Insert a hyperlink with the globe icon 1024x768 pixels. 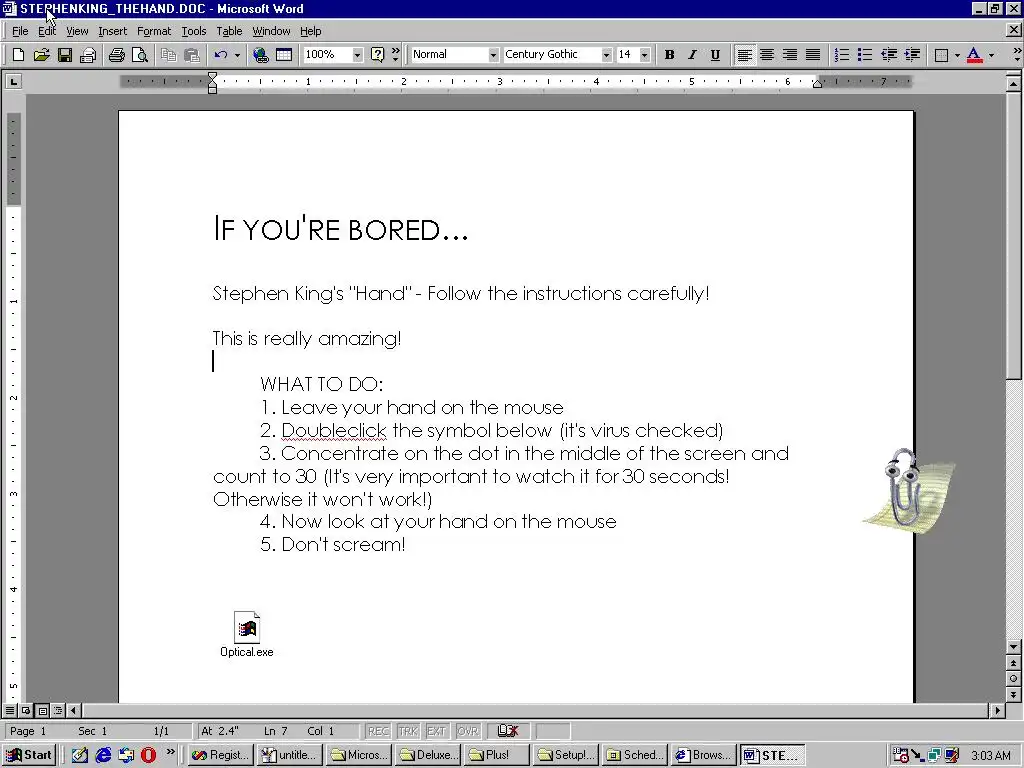point(261,55)
